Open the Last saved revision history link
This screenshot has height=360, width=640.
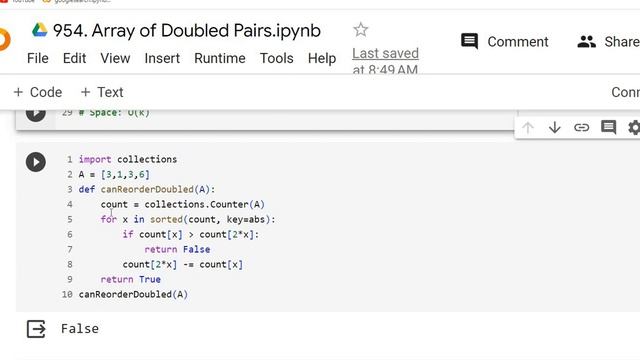point(385,61)
